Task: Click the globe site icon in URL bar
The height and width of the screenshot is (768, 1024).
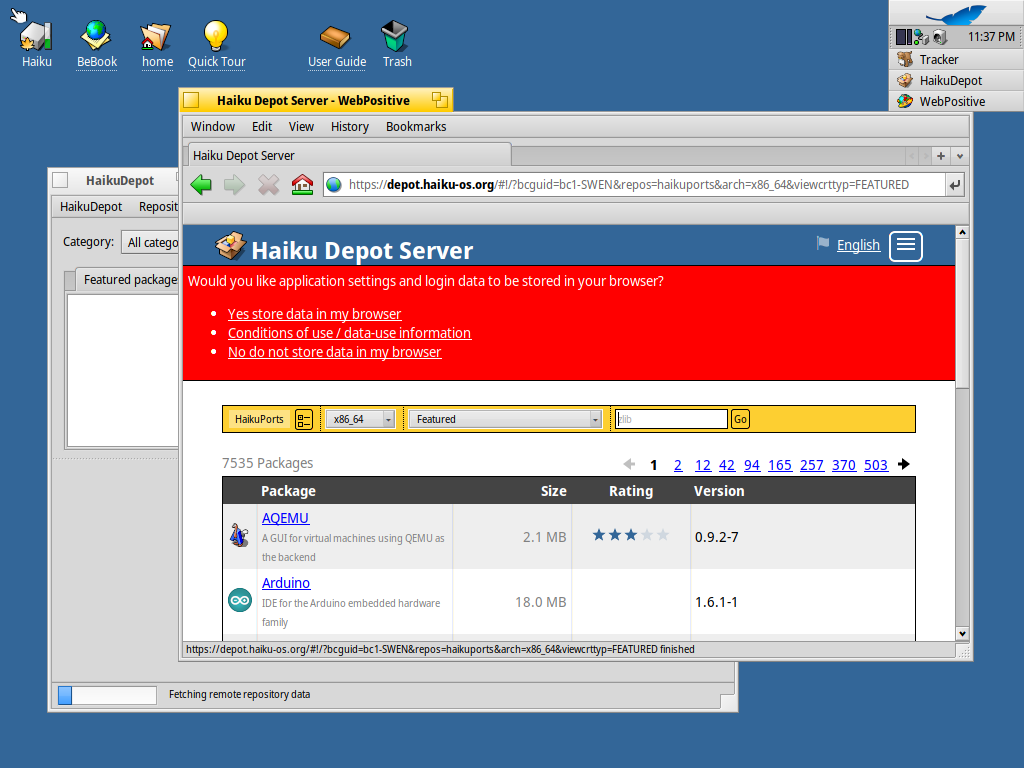Action: point(334,185)
